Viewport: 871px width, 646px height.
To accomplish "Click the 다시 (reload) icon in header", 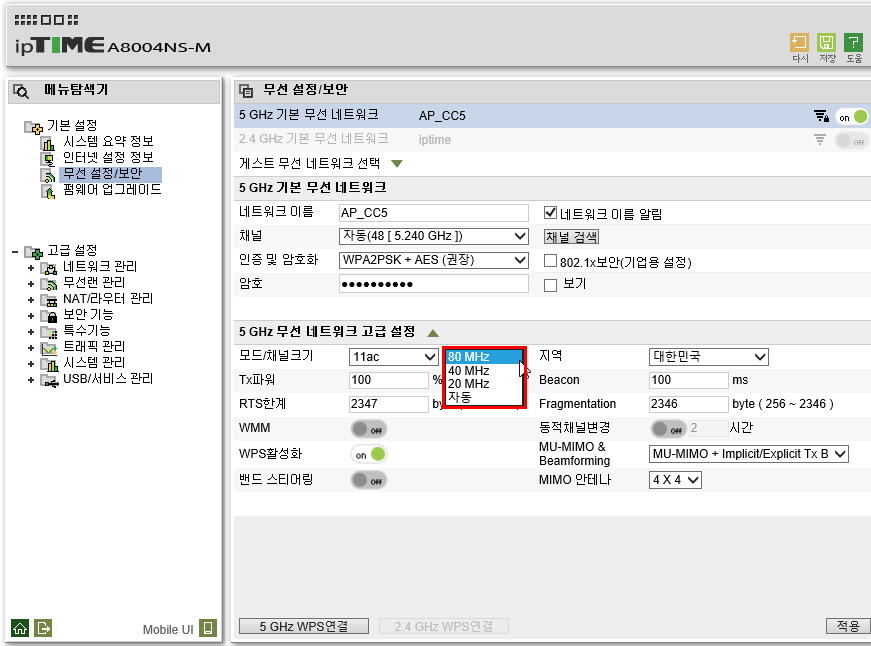I will pyautogui.click(x=799, y=43).
